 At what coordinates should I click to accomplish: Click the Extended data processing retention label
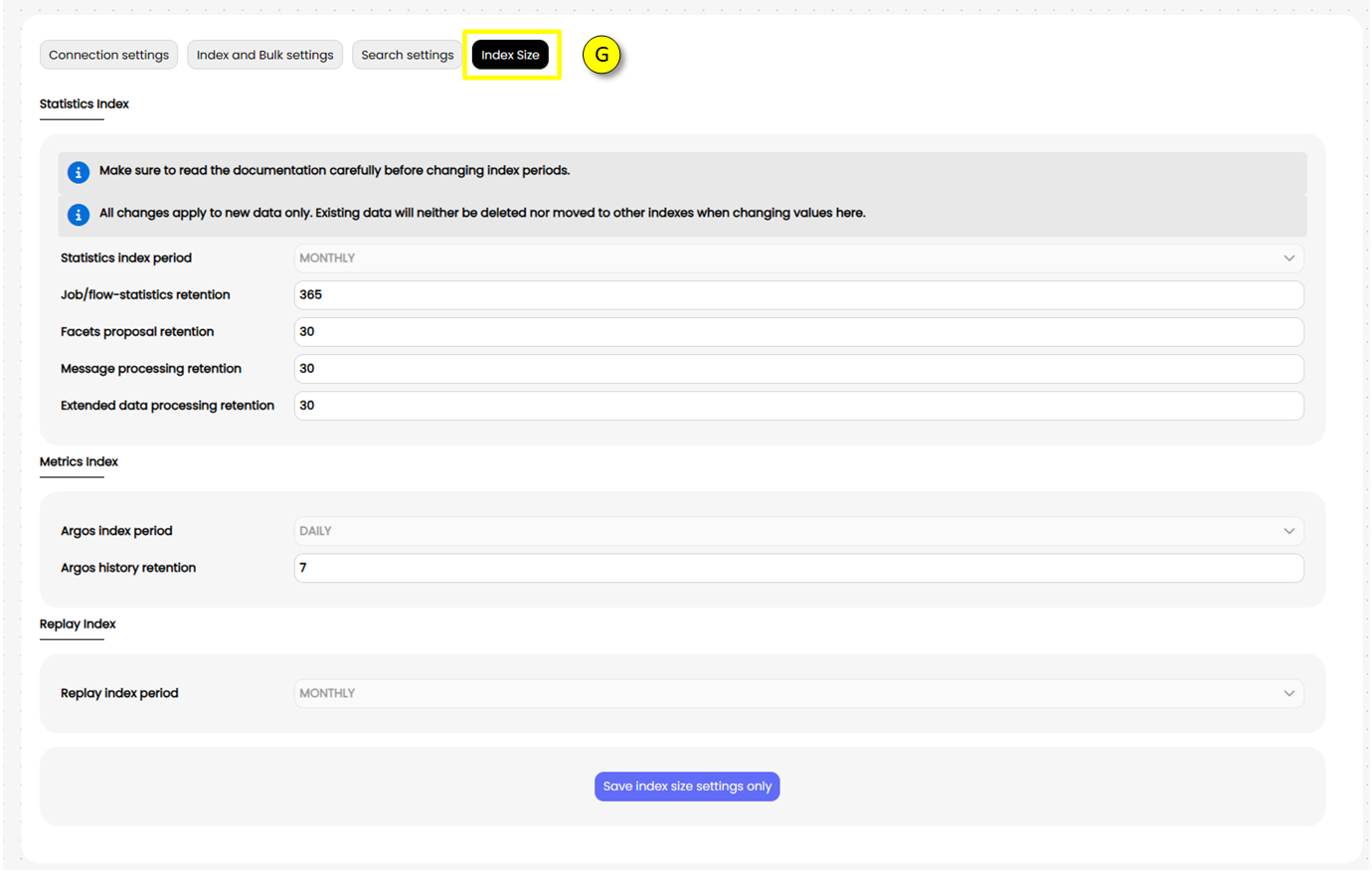[167, 405]
